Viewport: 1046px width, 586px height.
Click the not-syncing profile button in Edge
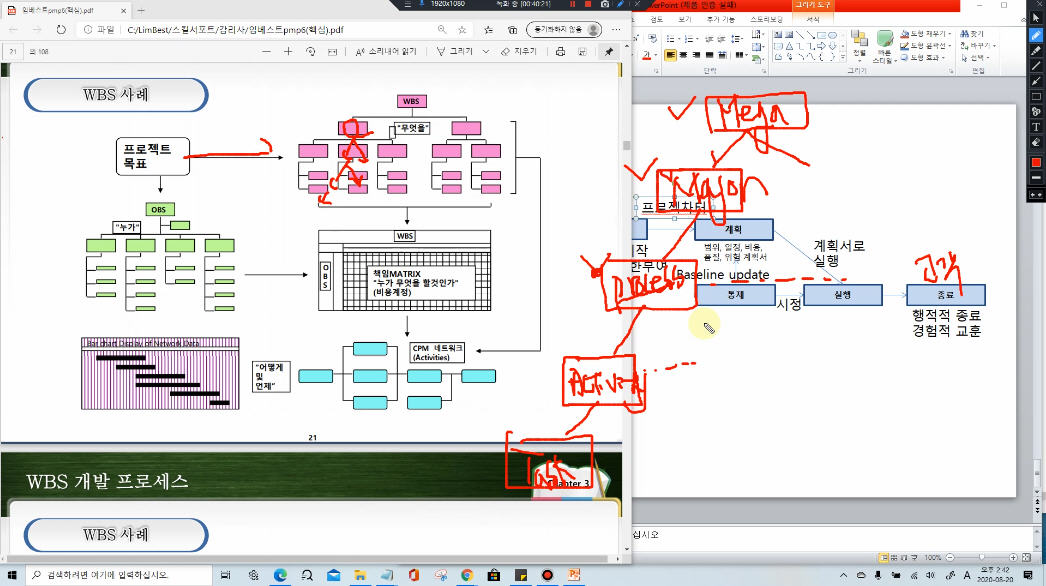click(x=564, y=29)
